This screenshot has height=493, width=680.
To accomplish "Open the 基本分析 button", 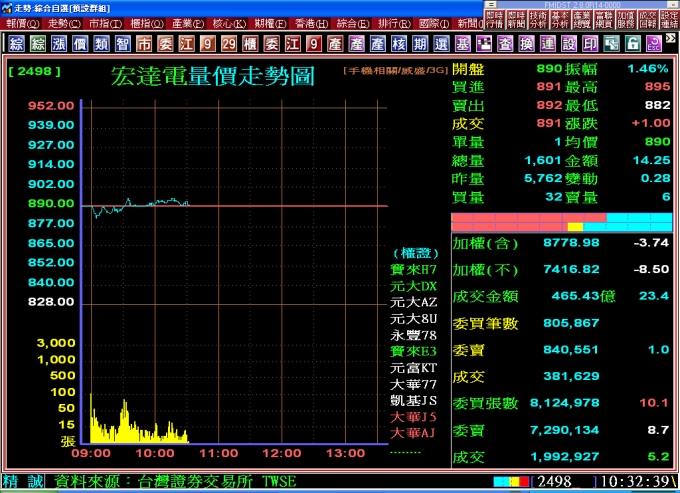I will (x=560, y=20).
